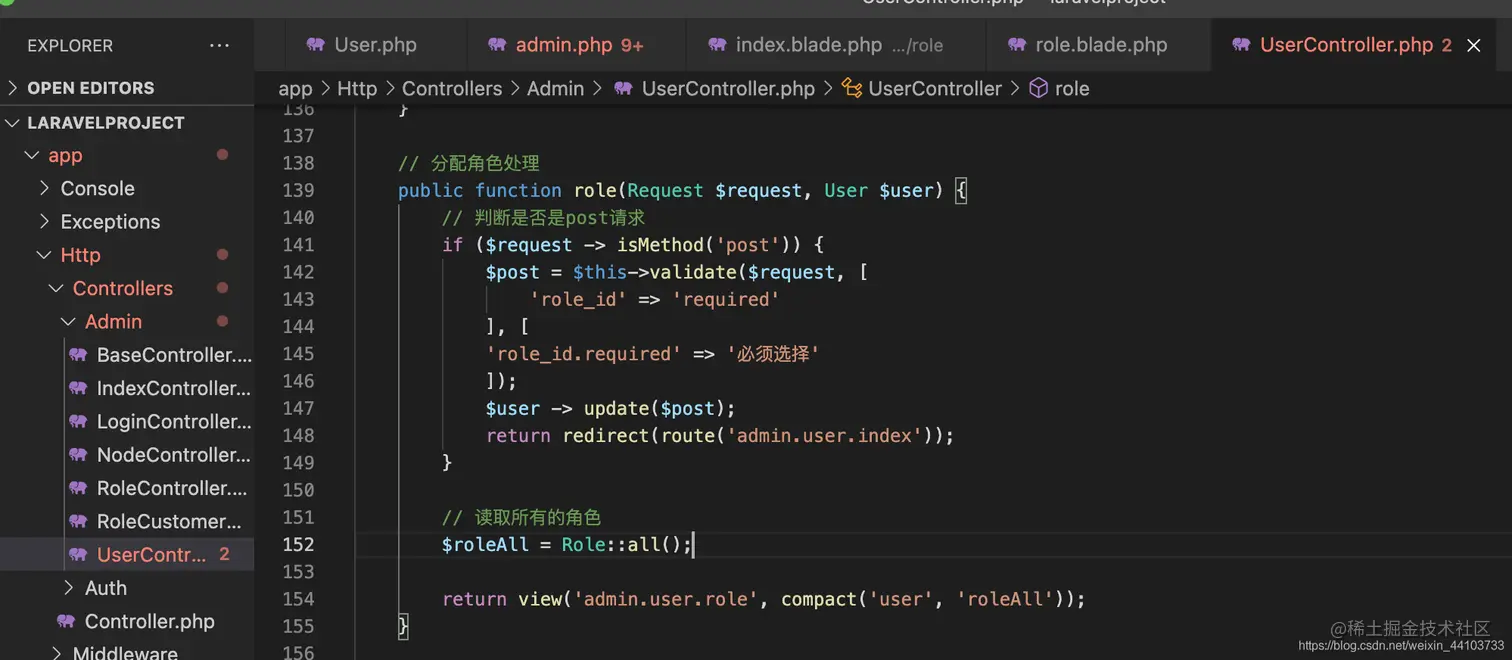Click breadcrumb UserController class
The width and height of the screenshot is (1512, 660).
935,89
